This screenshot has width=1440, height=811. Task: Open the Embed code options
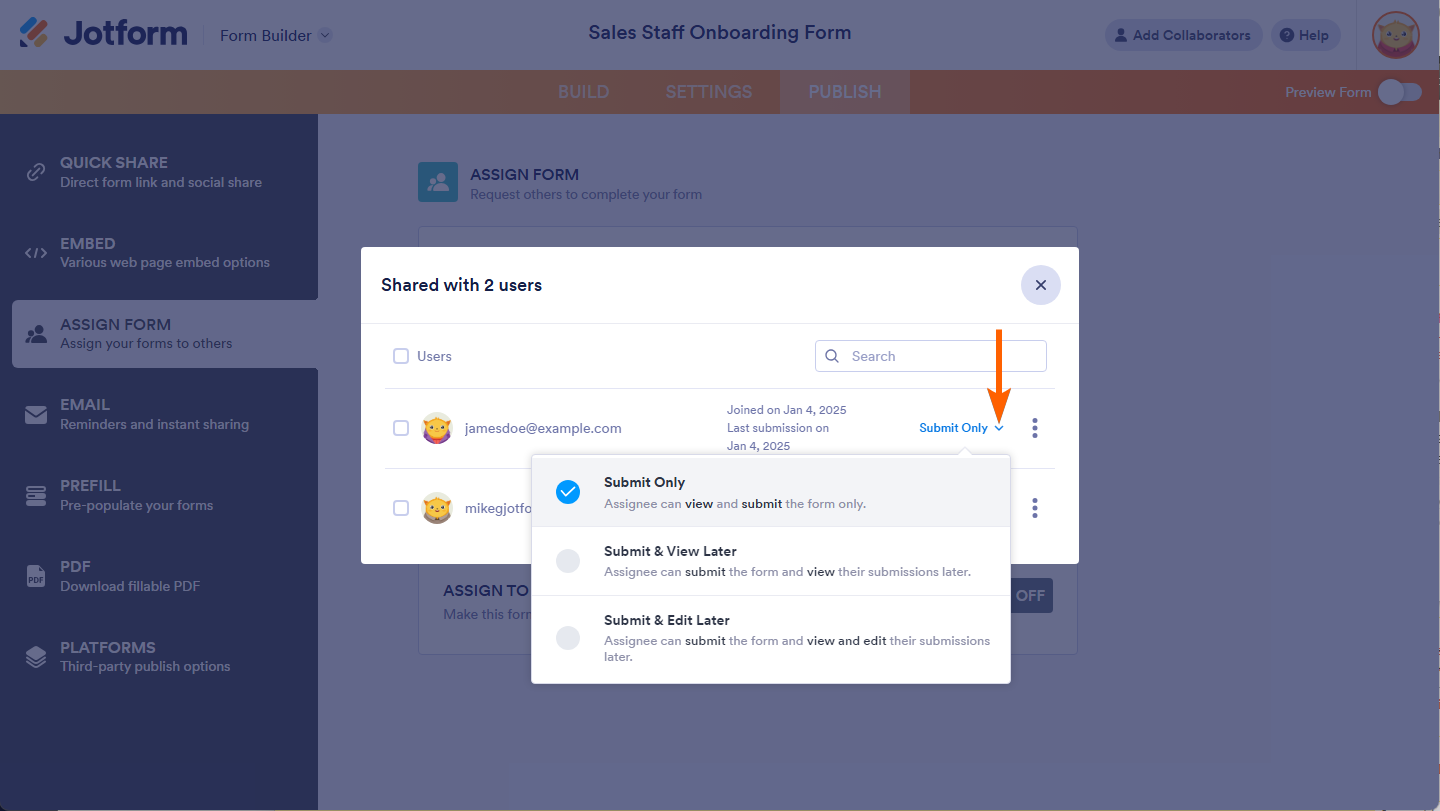point(36,253)
